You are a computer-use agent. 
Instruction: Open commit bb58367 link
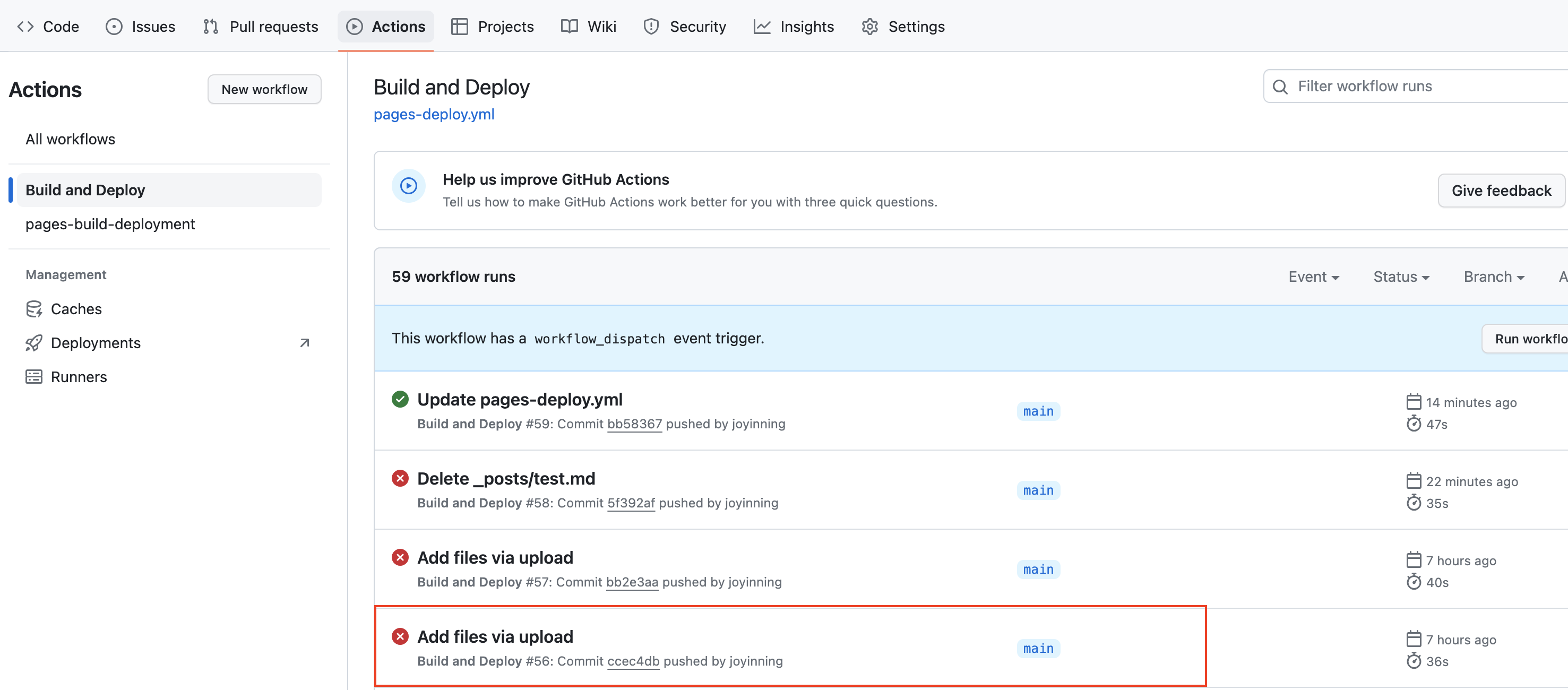pos(634,424)
